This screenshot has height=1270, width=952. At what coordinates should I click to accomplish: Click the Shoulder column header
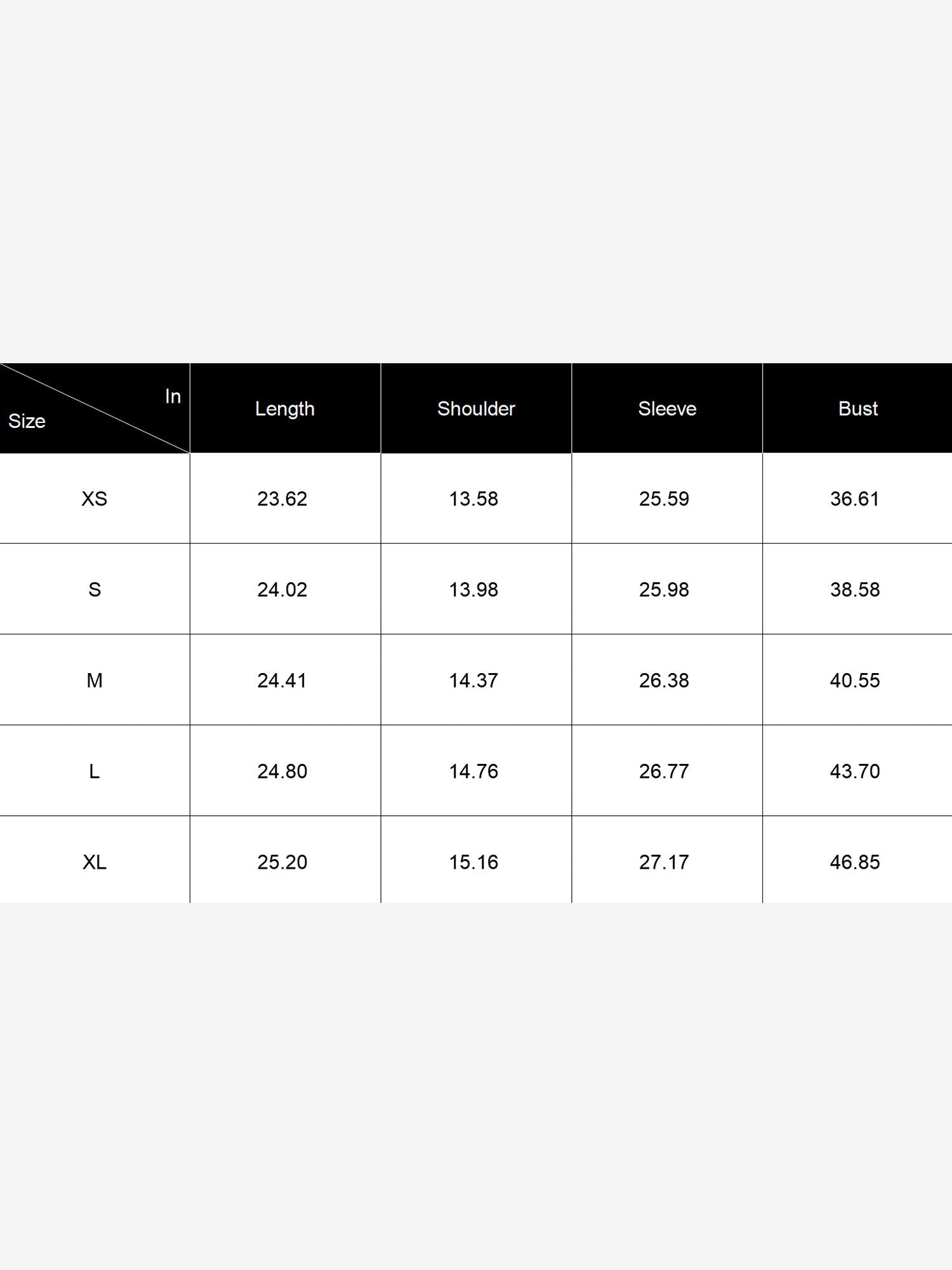(476, 408)
